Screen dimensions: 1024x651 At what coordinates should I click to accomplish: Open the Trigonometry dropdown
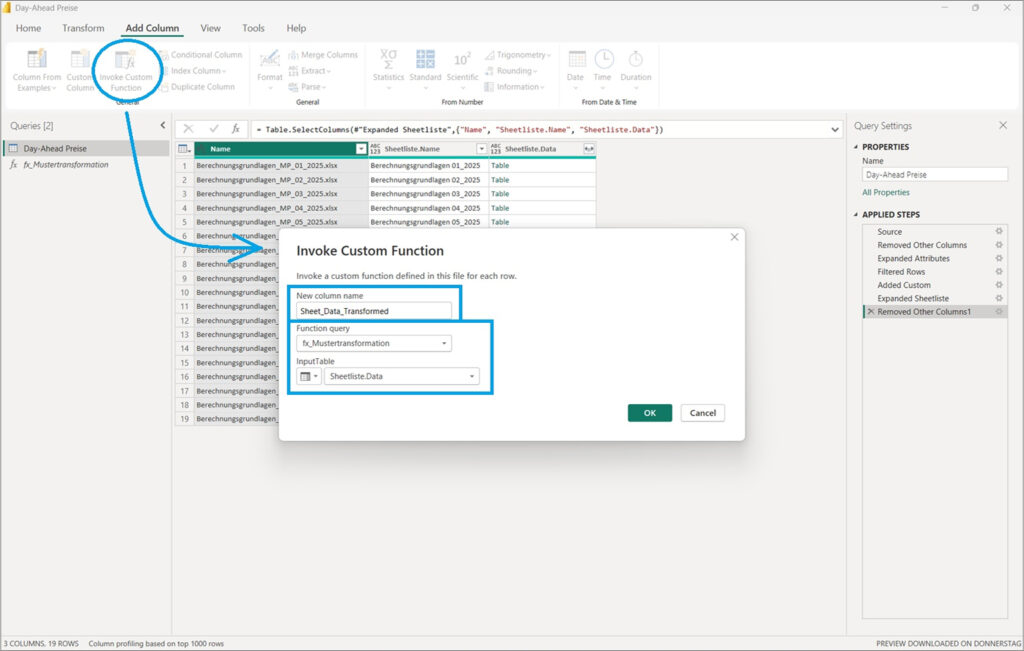(x=518, y=55)
